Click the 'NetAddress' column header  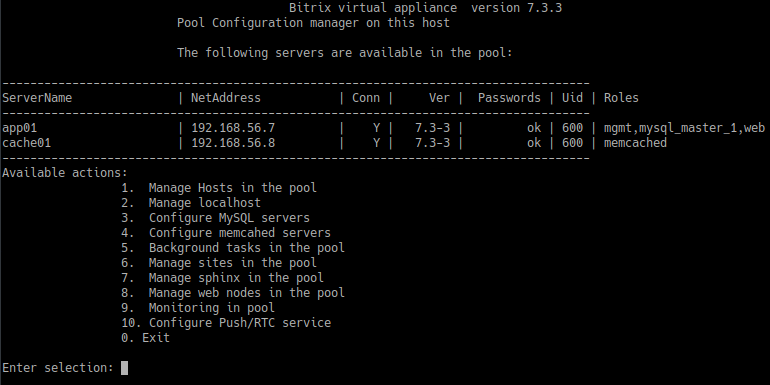226,98
